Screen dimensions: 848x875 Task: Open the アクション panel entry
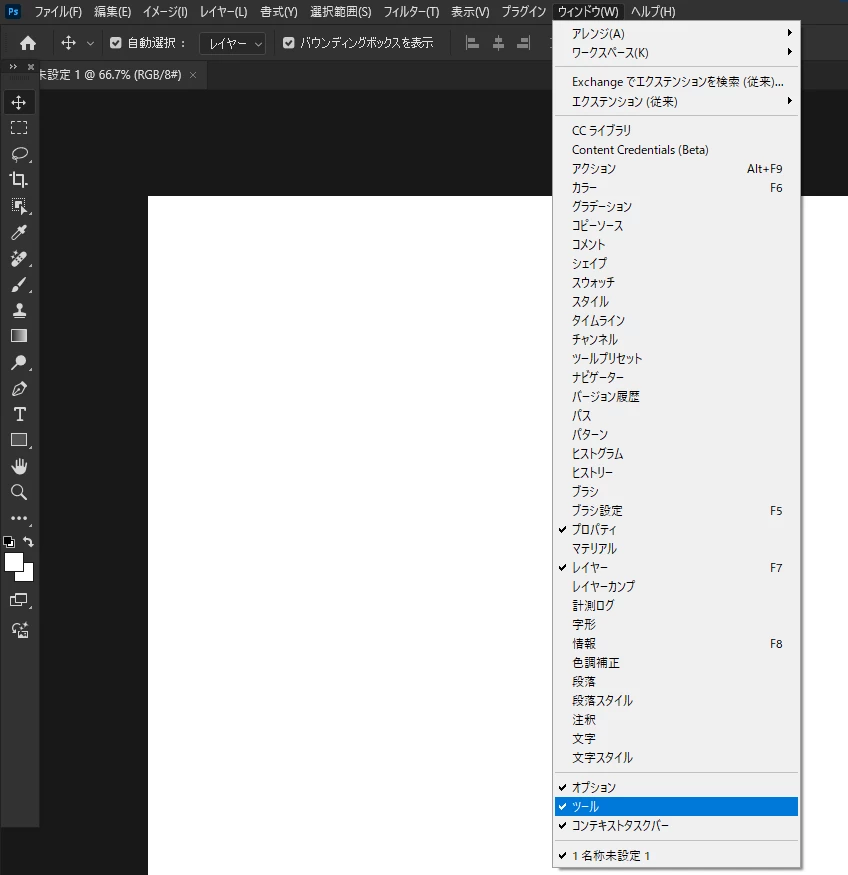click(676, 169)
